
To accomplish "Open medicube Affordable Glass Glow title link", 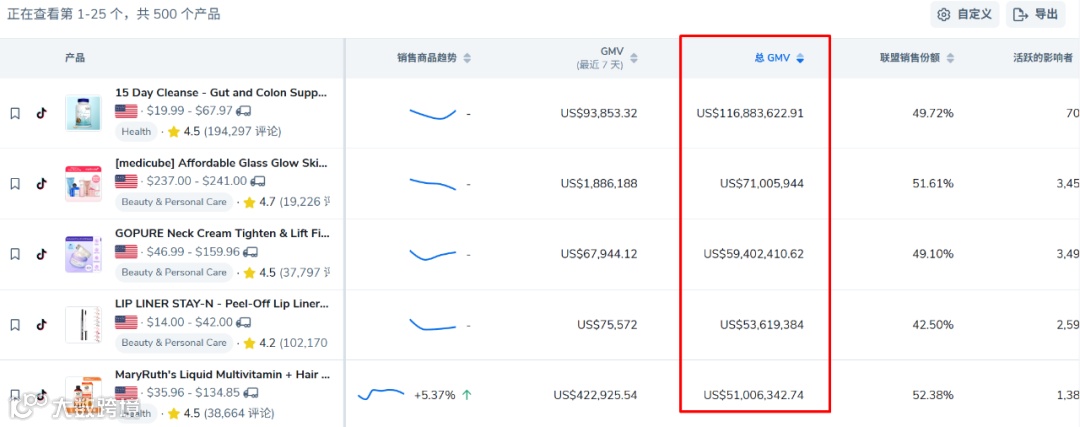I will pos(221,163).
